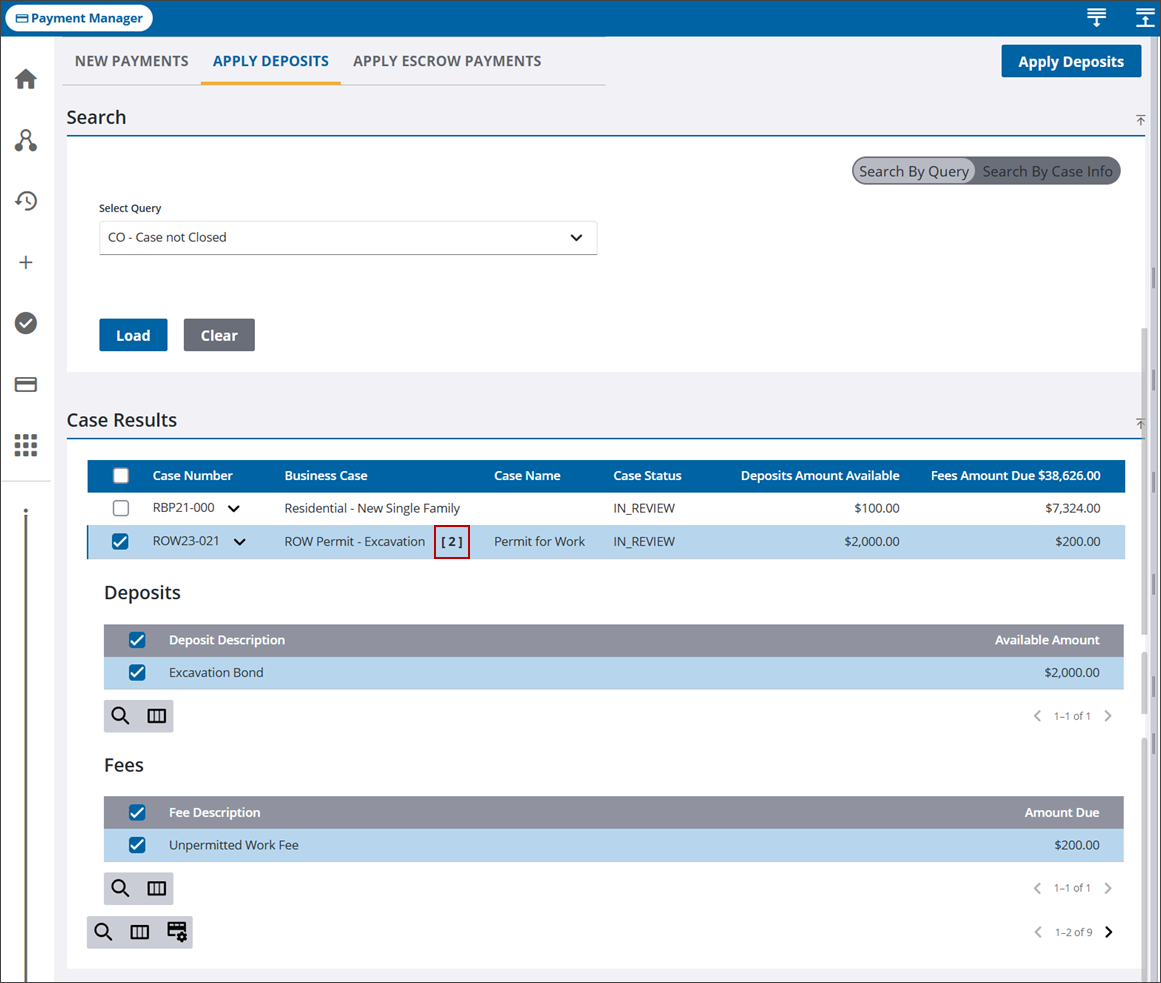1161x983 pixels.
Task: Expand the RBP21-000 case row chevron
Action: [234, 509]
